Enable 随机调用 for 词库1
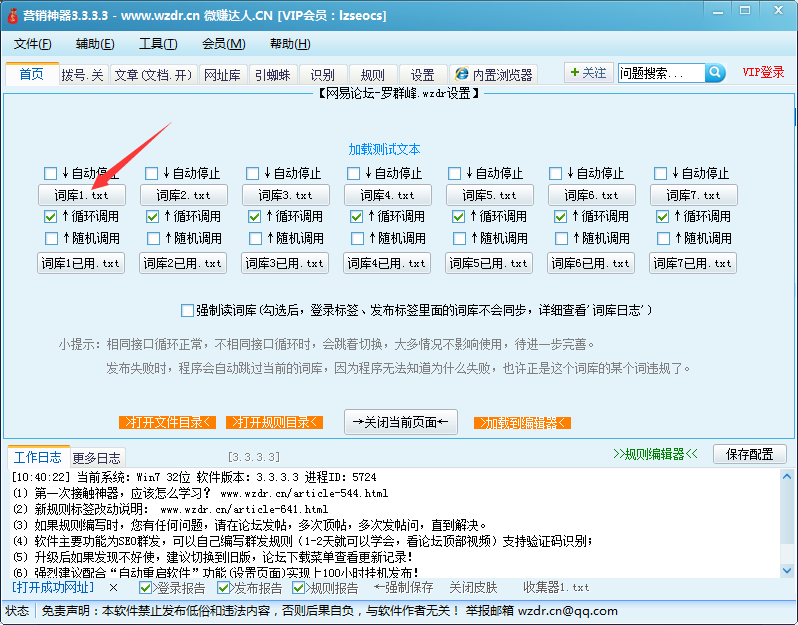 pos(51,238)
